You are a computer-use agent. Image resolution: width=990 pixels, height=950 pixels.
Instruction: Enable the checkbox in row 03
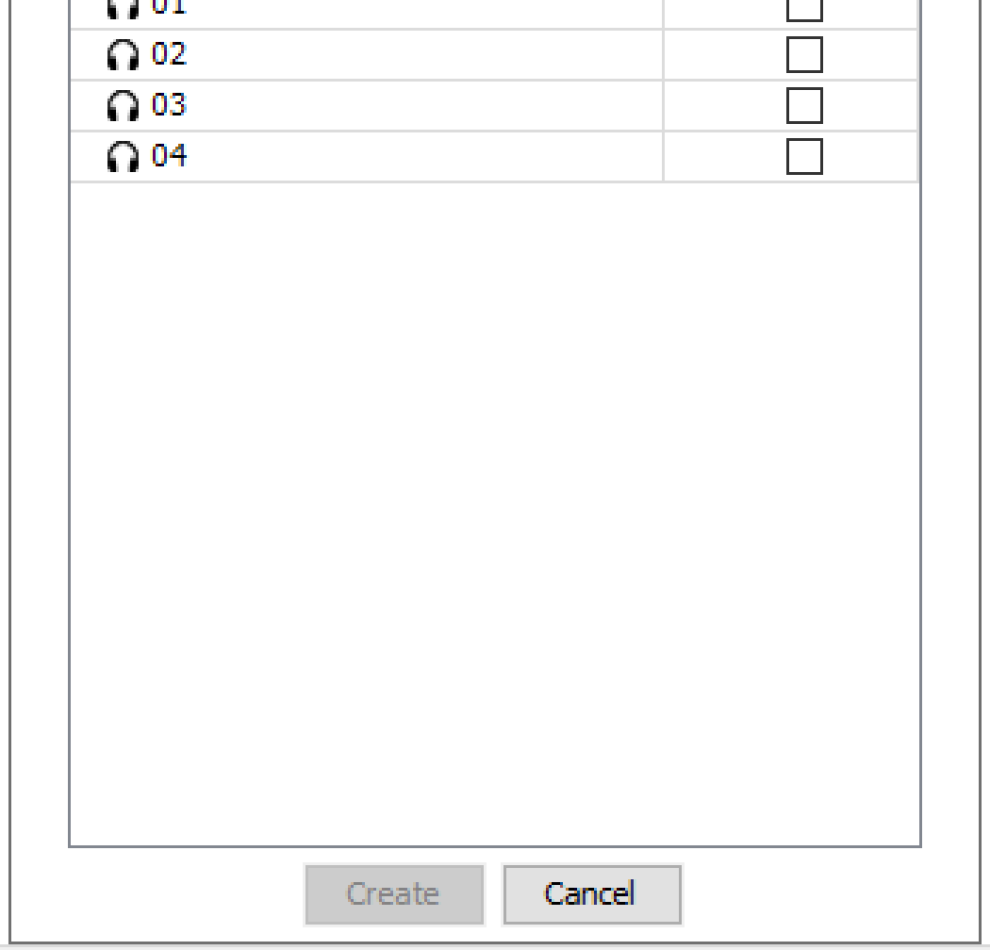tap(804, 106)
